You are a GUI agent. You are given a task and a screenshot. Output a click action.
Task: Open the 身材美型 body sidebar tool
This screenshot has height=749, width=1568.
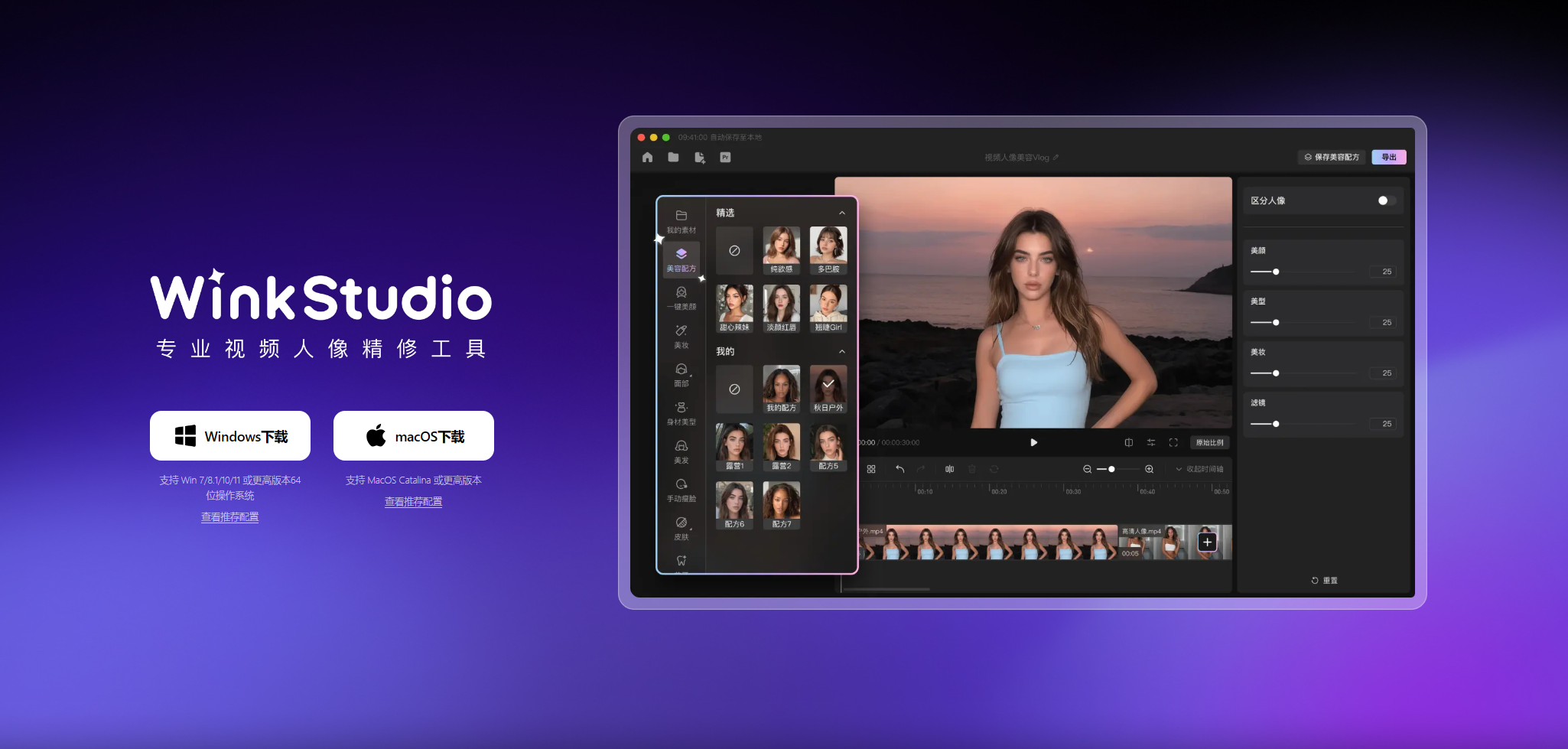[x=681, y=413]
